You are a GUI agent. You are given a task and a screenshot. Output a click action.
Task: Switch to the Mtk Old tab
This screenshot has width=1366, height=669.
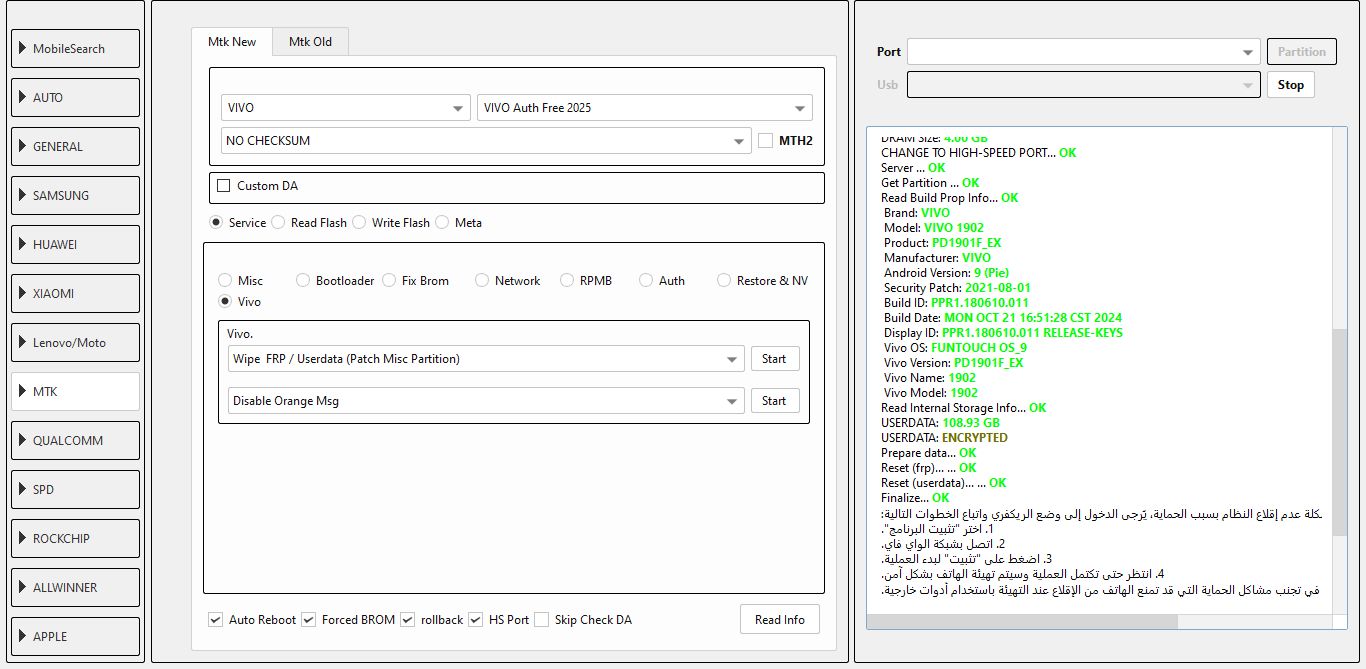tap(310, 42)
